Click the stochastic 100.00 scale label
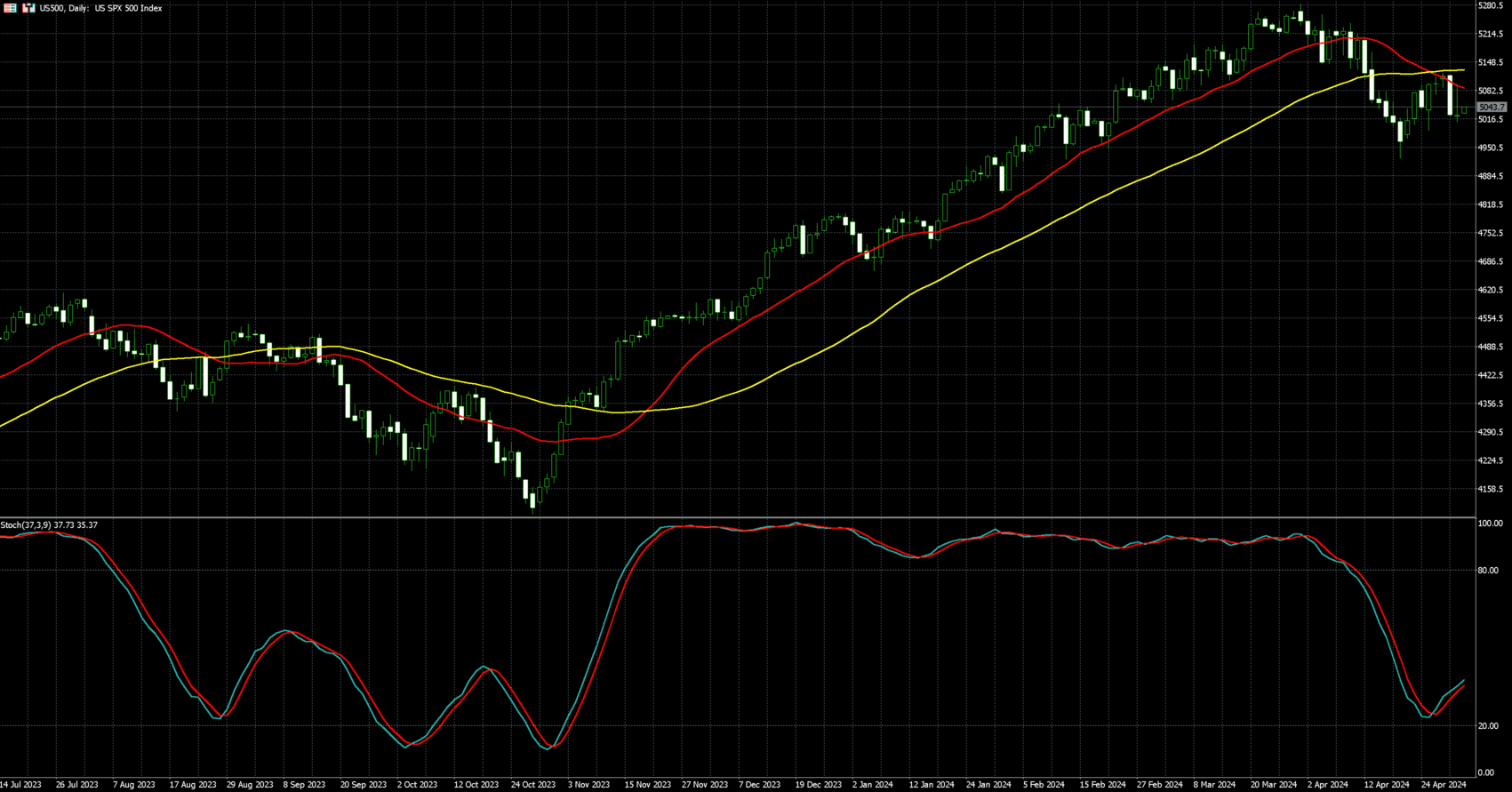The image size is (1512, 792). click(x=1489, y=524)
